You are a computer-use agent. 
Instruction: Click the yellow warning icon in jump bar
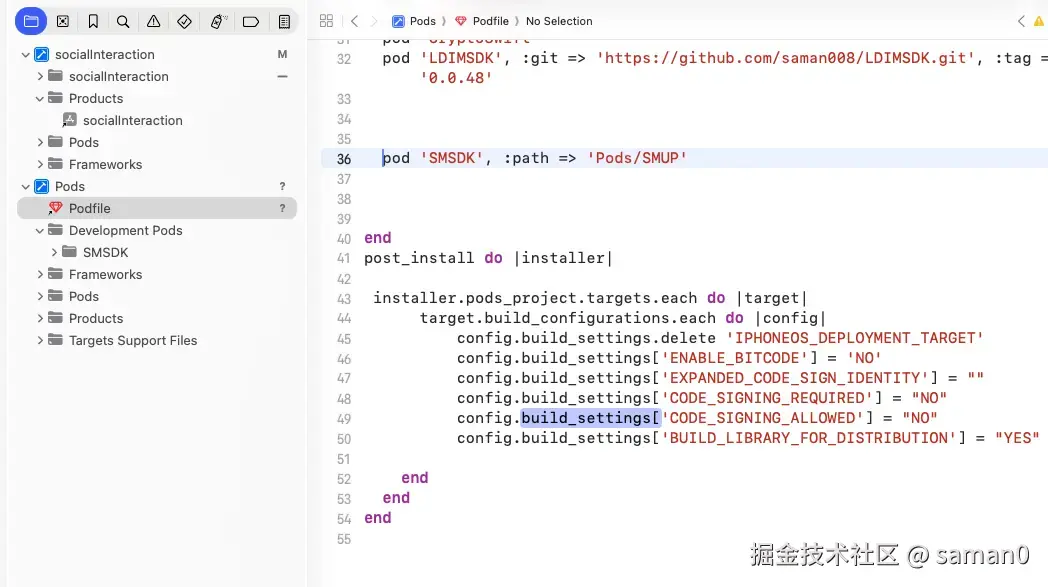coord(1039,21)
